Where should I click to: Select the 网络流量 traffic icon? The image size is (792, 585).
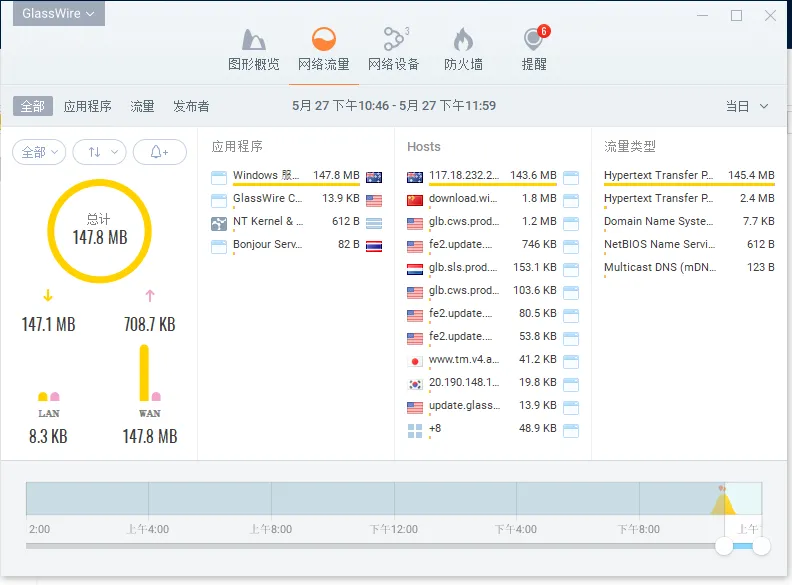(323, 41)
